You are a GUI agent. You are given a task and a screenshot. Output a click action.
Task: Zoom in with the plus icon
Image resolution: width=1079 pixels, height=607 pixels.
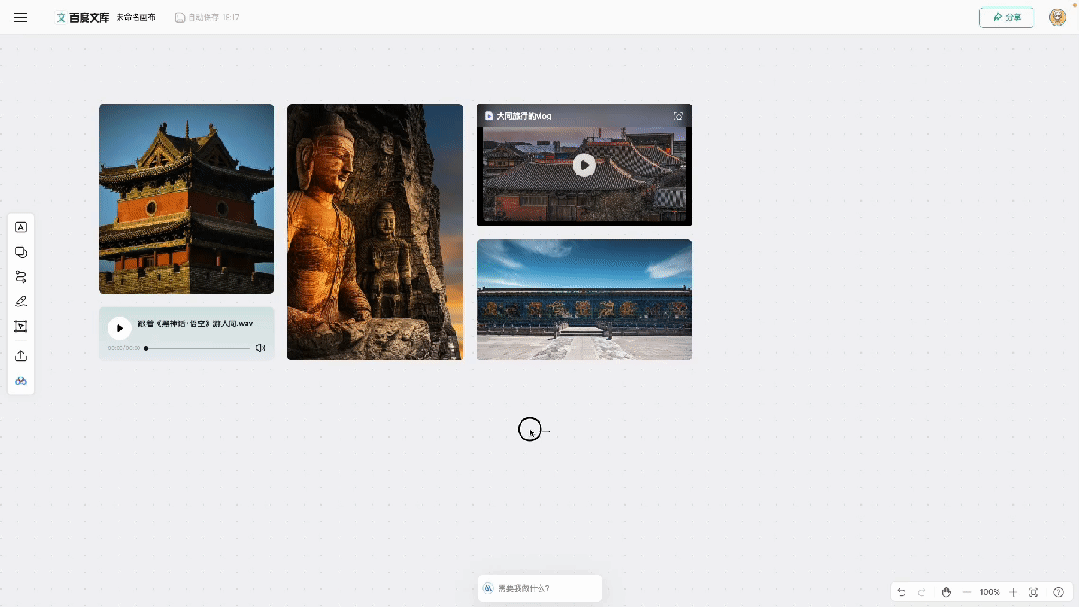point(1013,592)
